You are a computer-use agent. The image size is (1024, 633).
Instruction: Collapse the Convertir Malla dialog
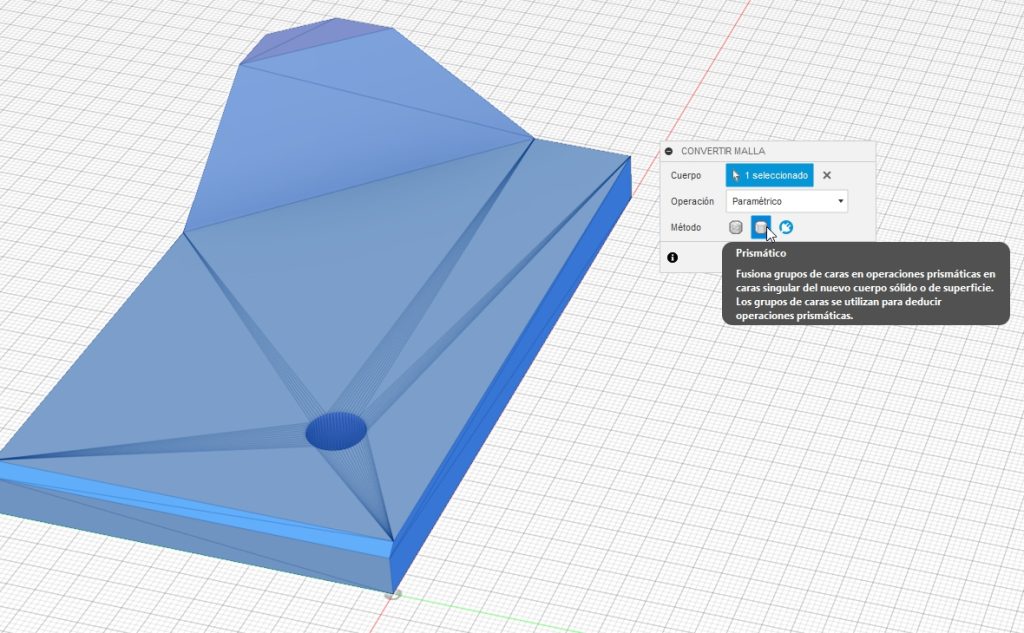669,151
